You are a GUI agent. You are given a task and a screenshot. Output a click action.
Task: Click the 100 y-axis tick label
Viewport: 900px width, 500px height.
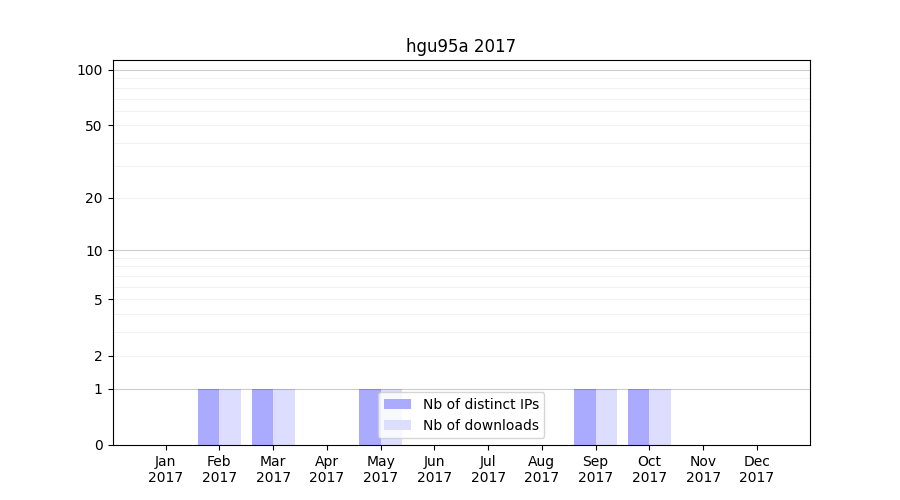point(90,70)
